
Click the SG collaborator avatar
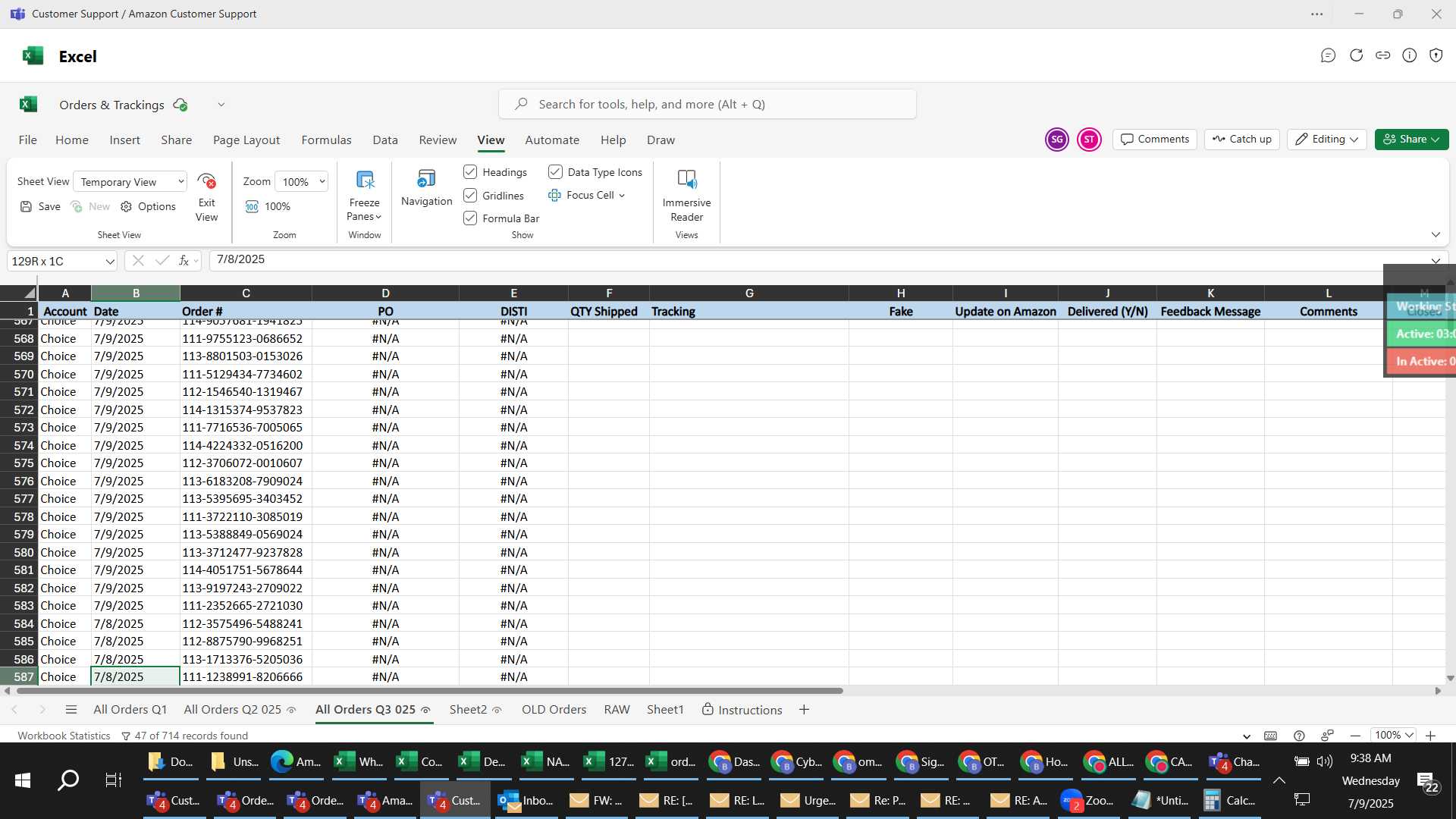coord(1057,140)
